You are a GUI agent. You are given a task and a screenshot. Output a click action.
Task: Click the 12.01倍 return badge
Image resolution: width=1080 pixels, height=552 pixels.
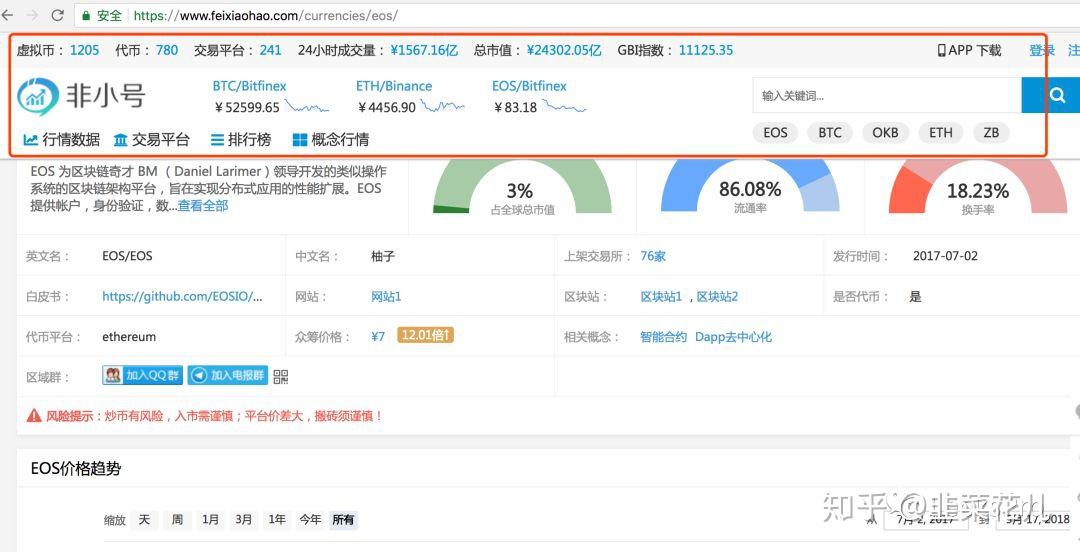coord(426,335)
